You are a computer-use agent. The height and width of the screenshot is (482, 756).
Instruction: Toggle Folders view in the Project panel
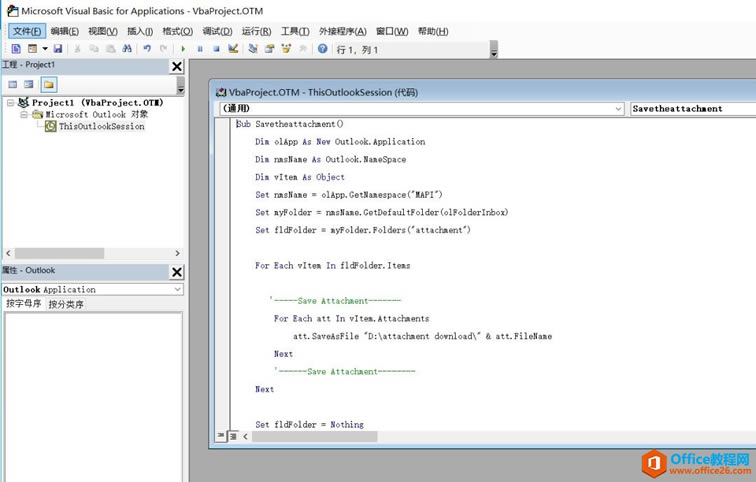[x=48, y=84]
